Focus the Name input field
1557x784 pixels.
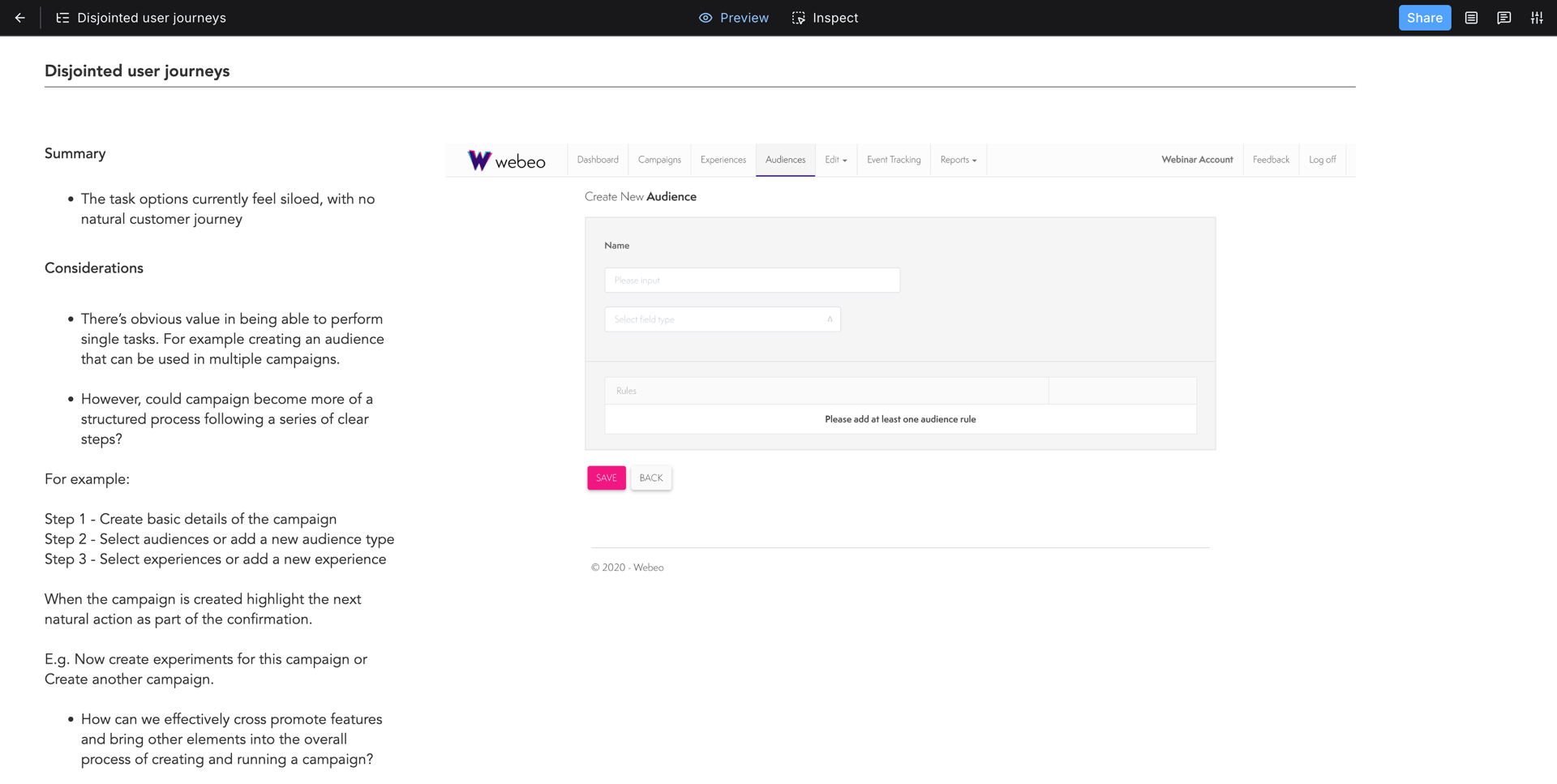(x=752, y=281)
